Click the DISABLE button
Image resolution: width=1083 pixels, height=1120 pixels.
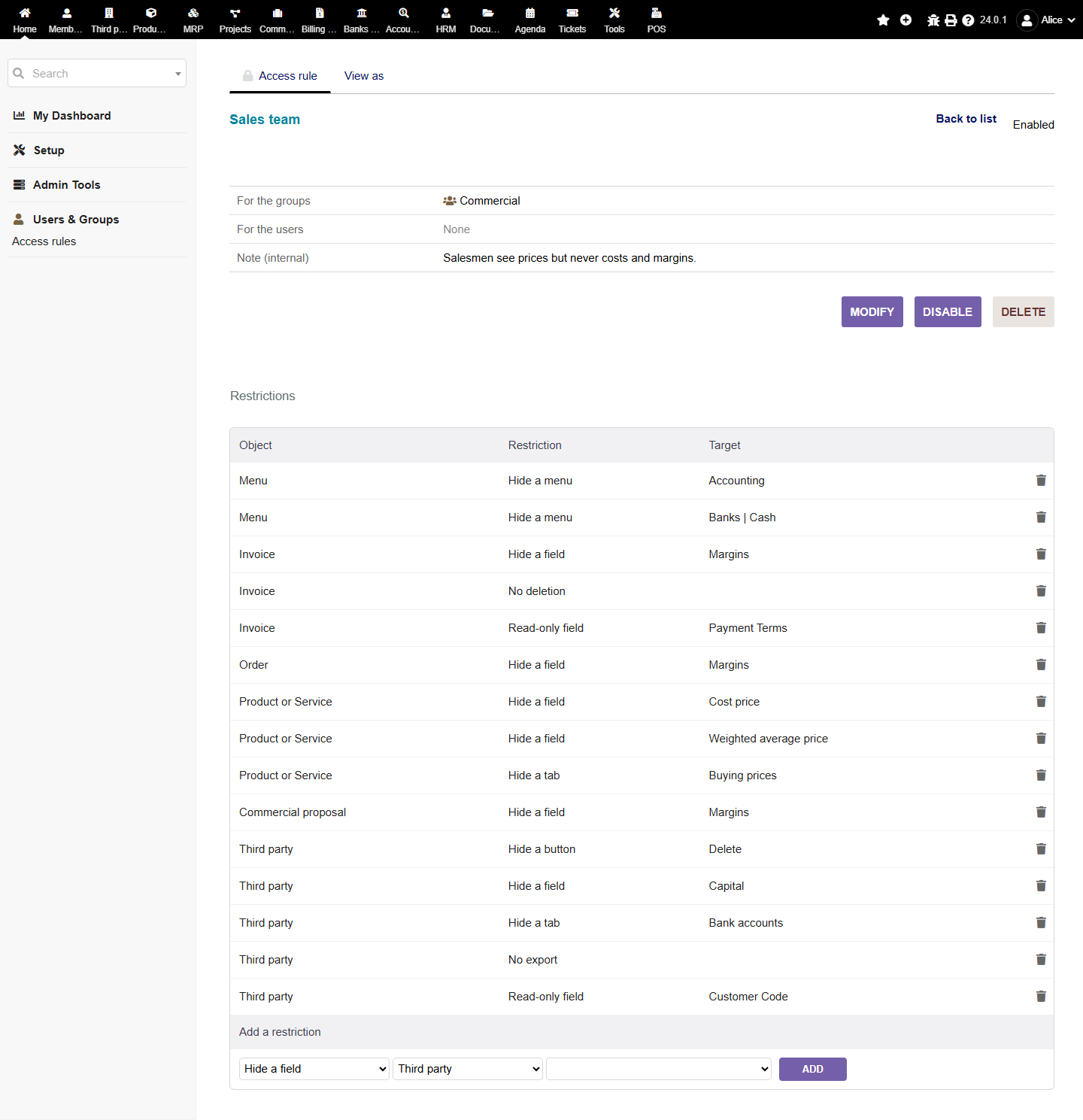pos(948,312)
